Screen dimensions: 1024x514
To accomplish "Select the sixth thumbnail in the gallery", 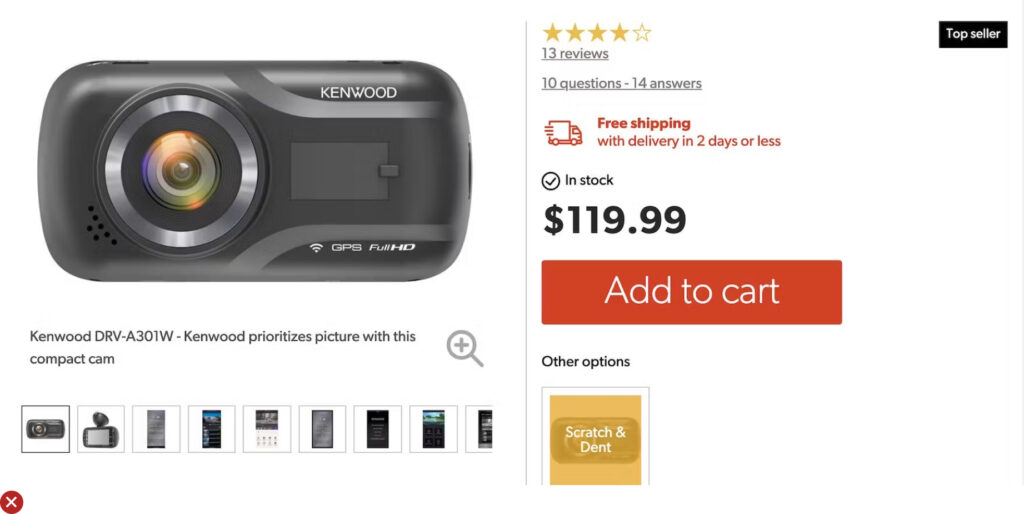I will pyautogui.click(x=322, y=429).
